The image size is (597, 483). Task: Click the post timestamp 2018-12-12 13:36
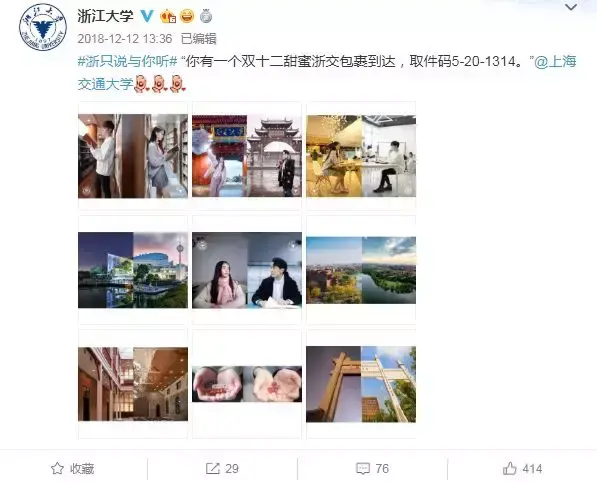tap(125, 39)
